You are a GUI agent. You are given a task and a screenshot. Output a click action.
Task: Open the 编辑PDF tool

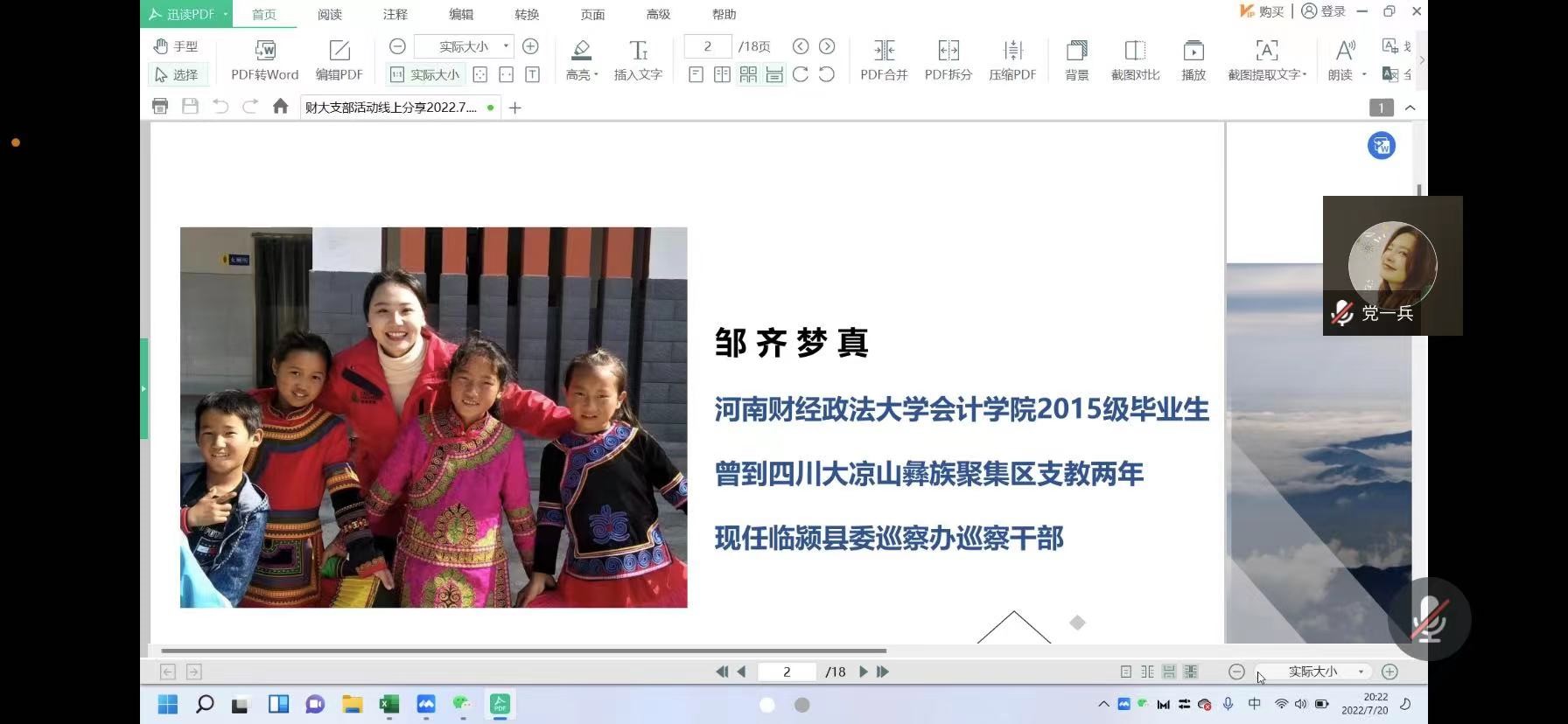pyautogui.click(x=339, y=59)
